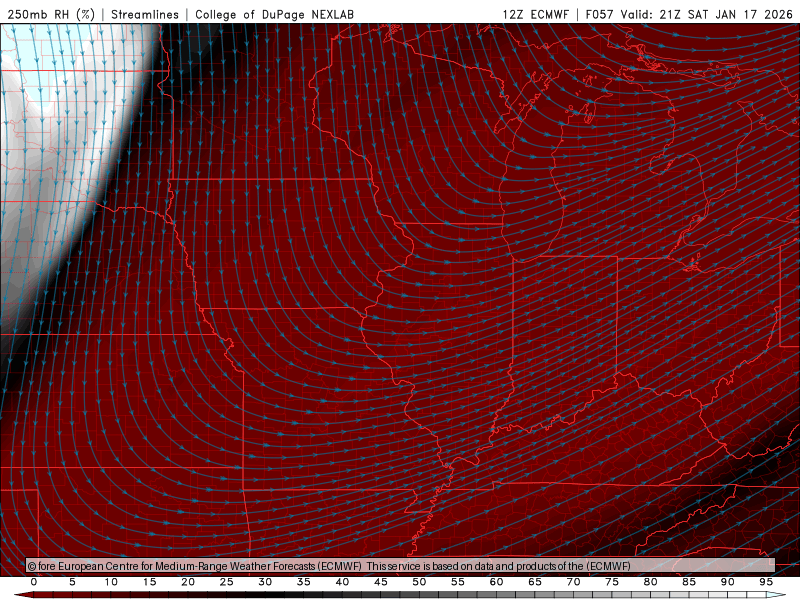Click the '12Z ECMWF' model run label

[535, 14]
